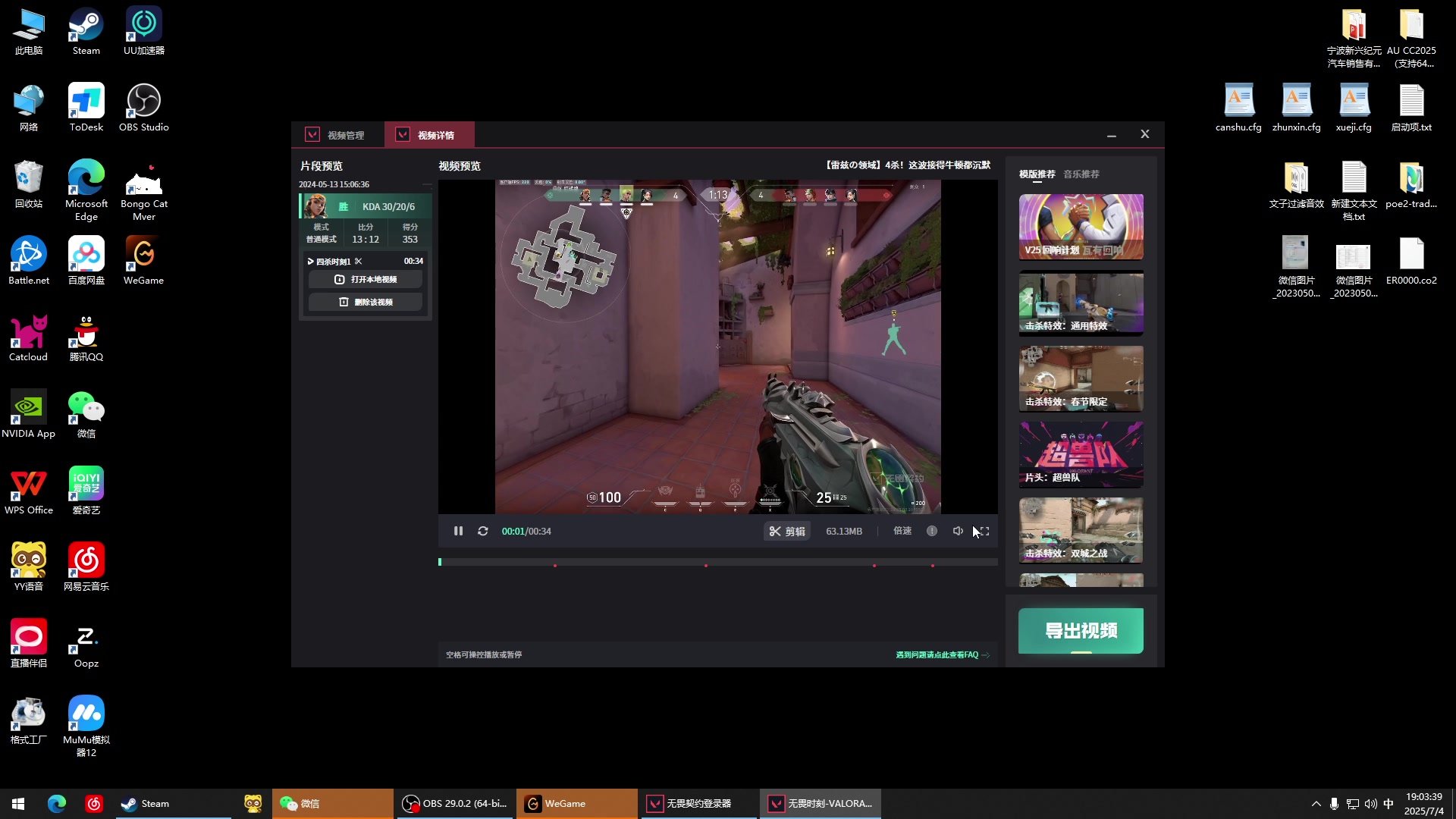
Task: Click the info exclamation icon in player
Action: (x=932, y=531)
